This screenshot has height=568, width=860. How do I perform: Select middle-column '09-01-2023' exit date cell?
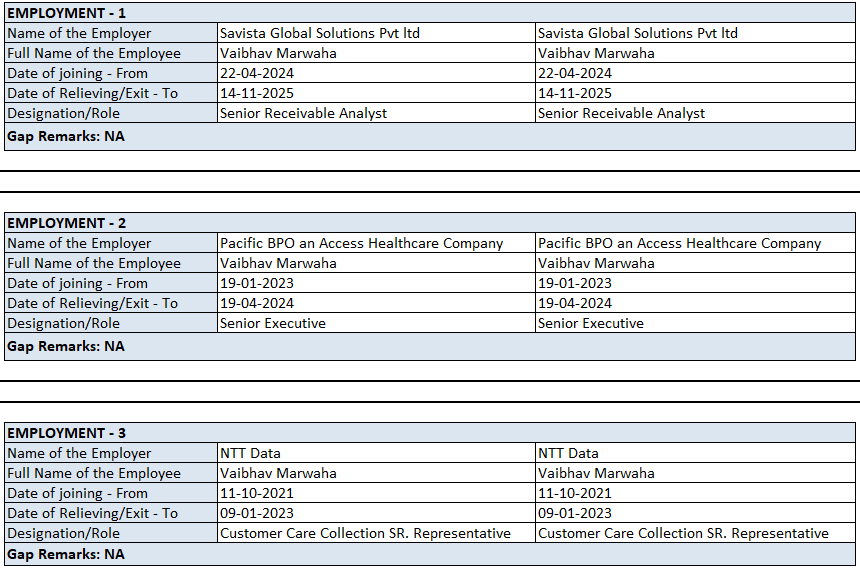[376, 513]
